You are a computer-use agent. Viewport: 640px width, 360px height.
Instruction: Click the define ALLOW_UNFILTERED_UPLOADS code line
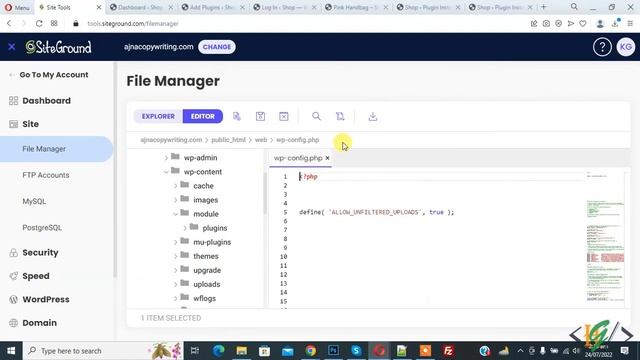click(x=376, y=212)
